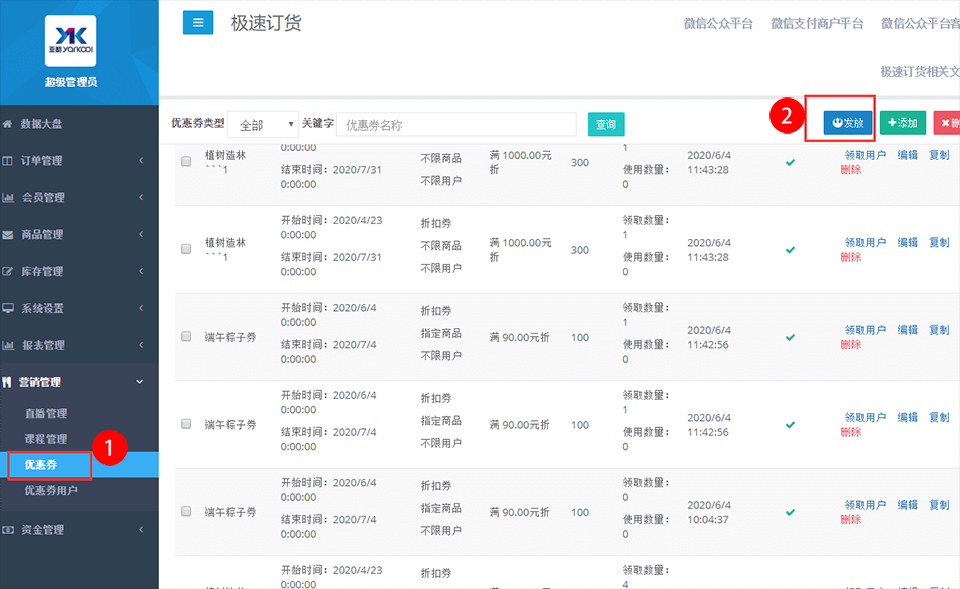Open the 微信公众平台 link
The height and width of the screenshot is (589, 960).
(x=718, y=23)
